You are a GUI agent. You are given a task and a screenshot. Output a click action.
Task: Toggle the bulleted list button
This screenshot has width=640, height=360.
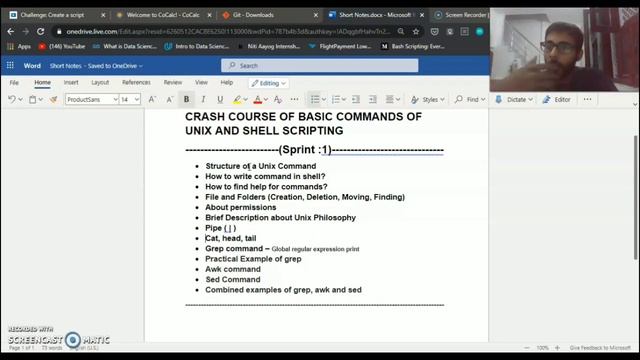315,99
